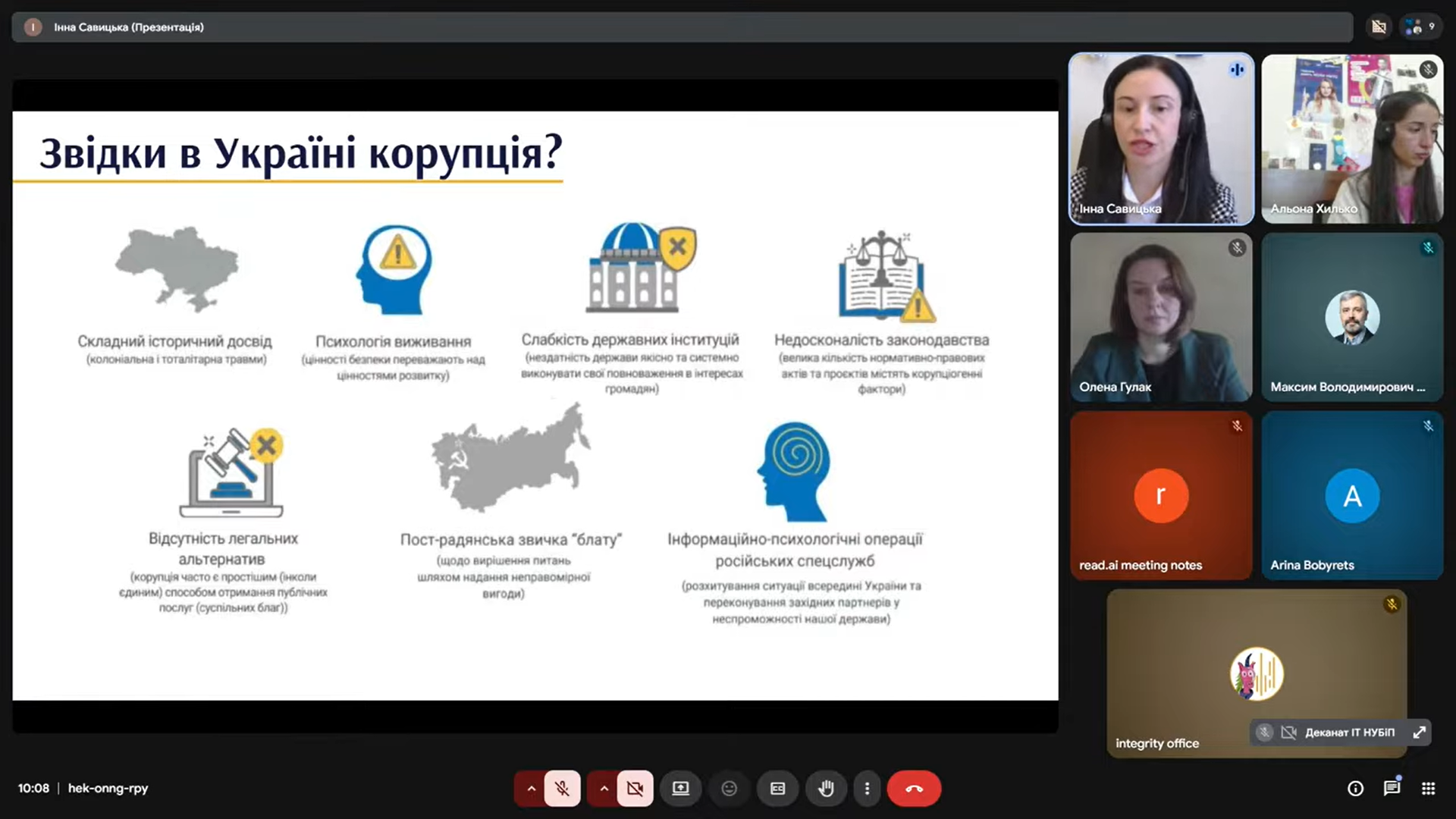Image resolution: width=1456 pixels, height=819 pixels.
Task: Click the participants icon showing 9 people
Action: 1420,27
